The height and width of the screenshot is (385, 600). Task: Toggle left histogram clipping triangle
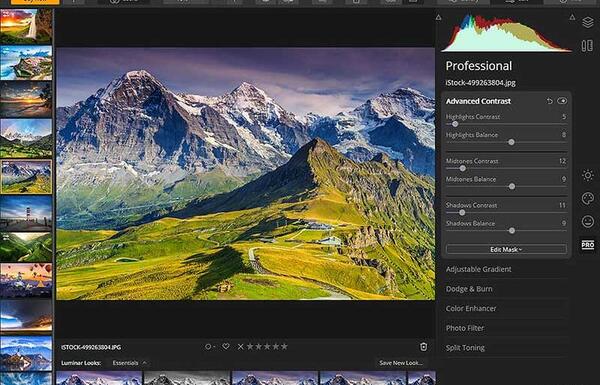(x=439, y=17)
